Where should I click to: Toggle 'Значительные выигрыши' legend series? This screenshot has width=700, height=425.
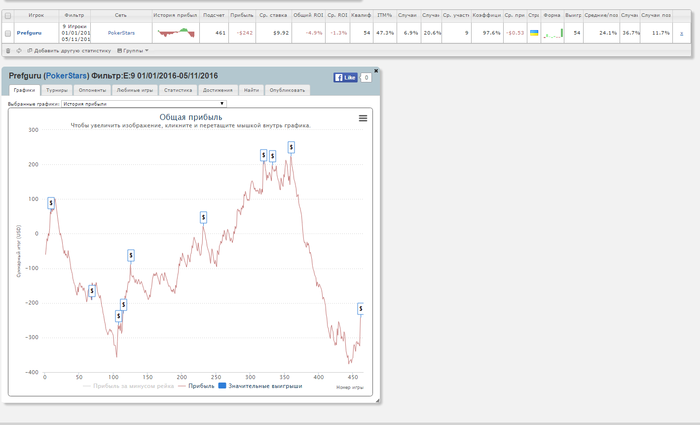pos(260,386)
